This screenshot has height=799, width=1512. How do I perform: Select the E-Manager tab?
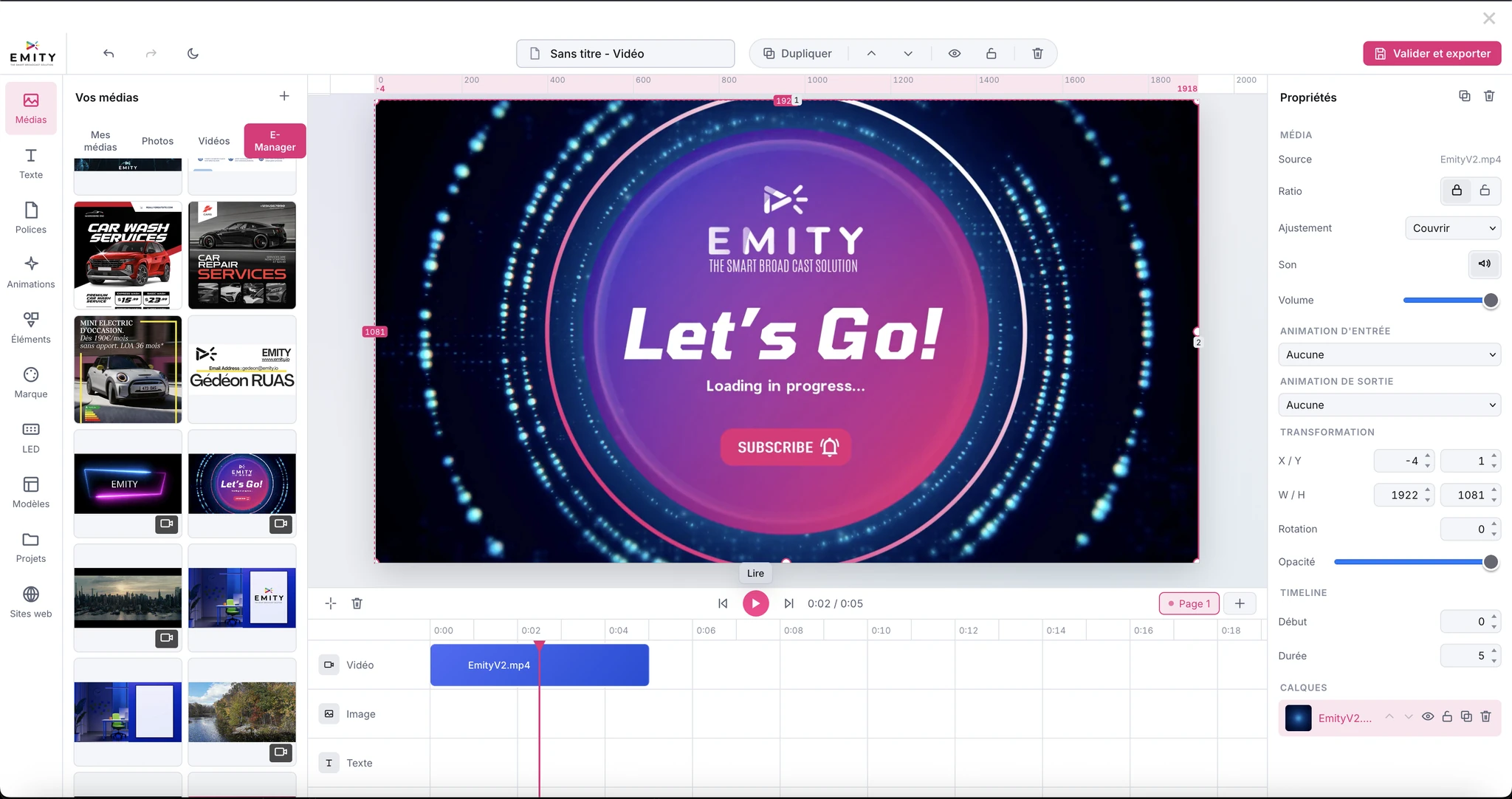[x=275, y=140]
